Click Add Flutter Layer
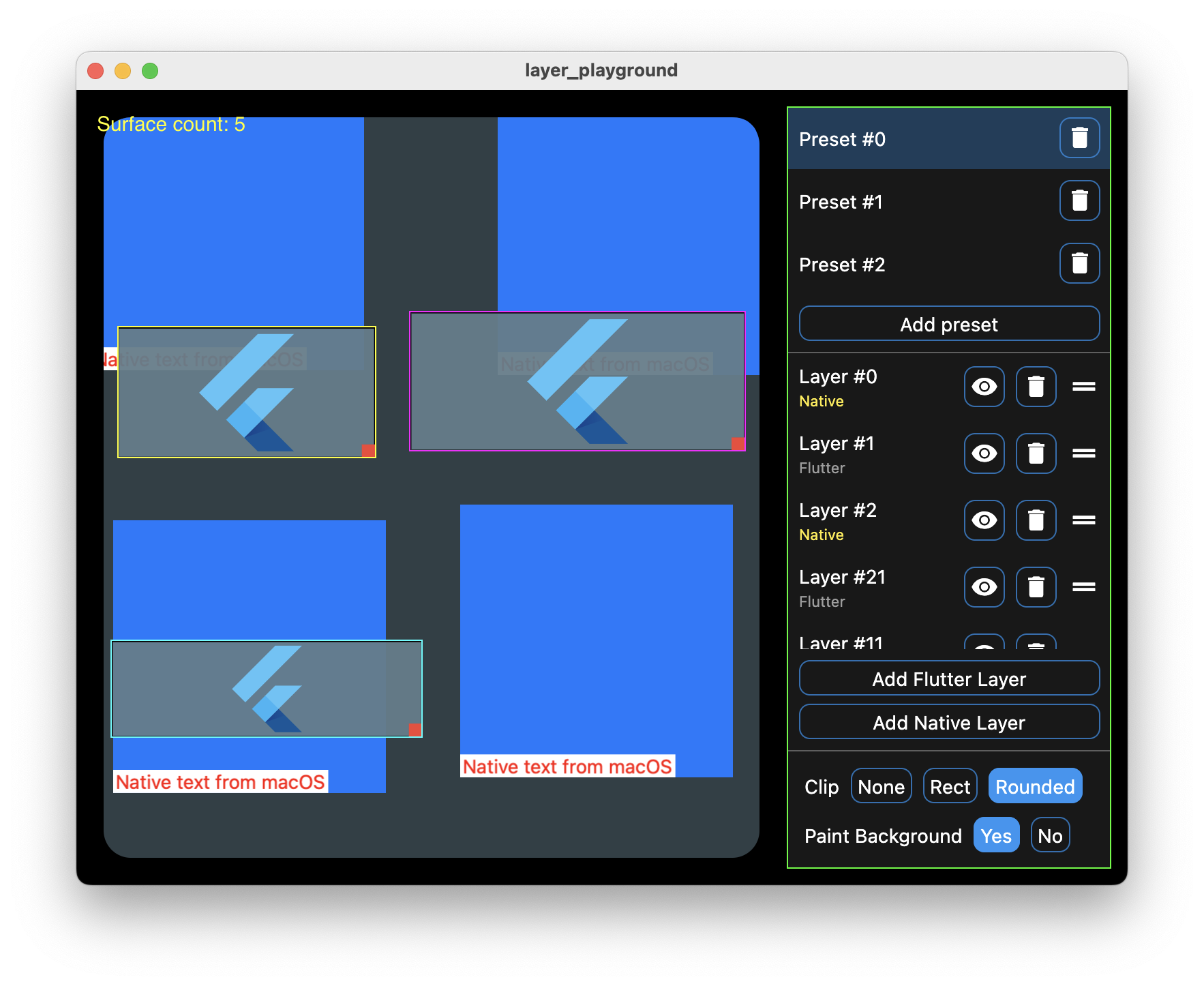Screen dimensions: 1204x986 point(949,678)
